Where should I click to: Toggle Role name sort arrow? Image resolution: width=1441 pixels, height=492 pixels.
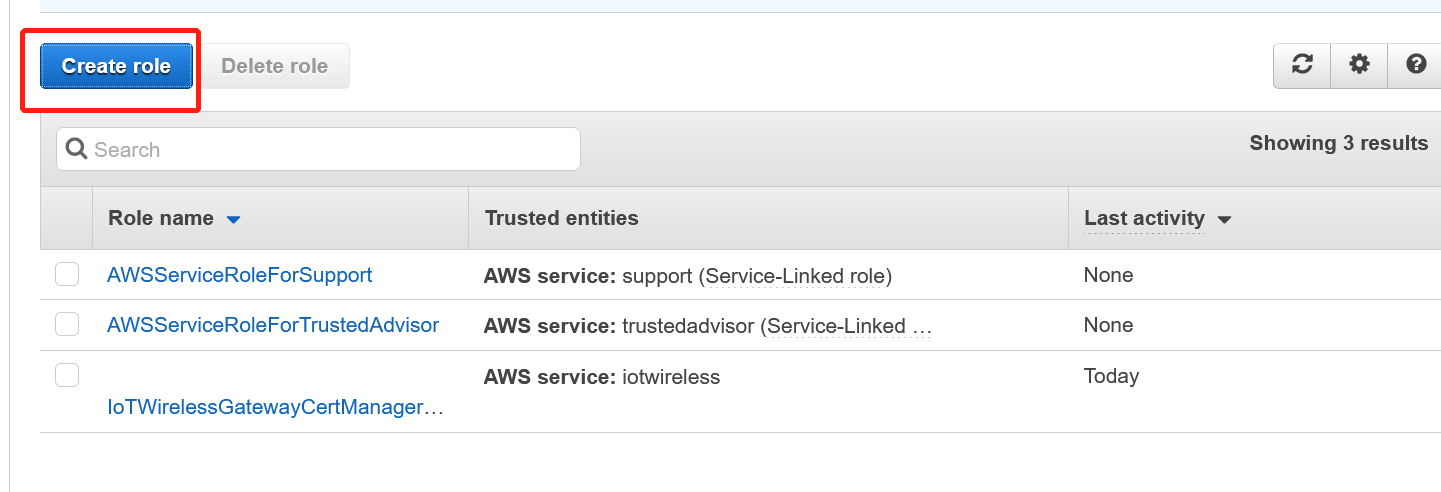point(234,219)
